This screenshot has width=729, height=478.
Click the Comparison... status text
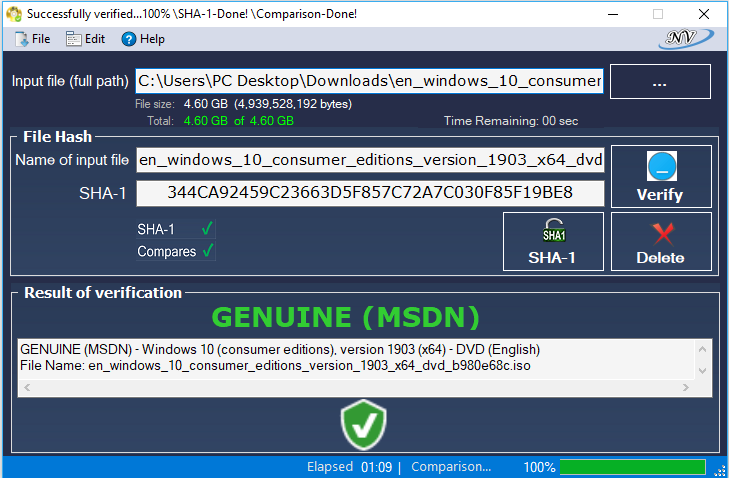(x=451, y=467)
